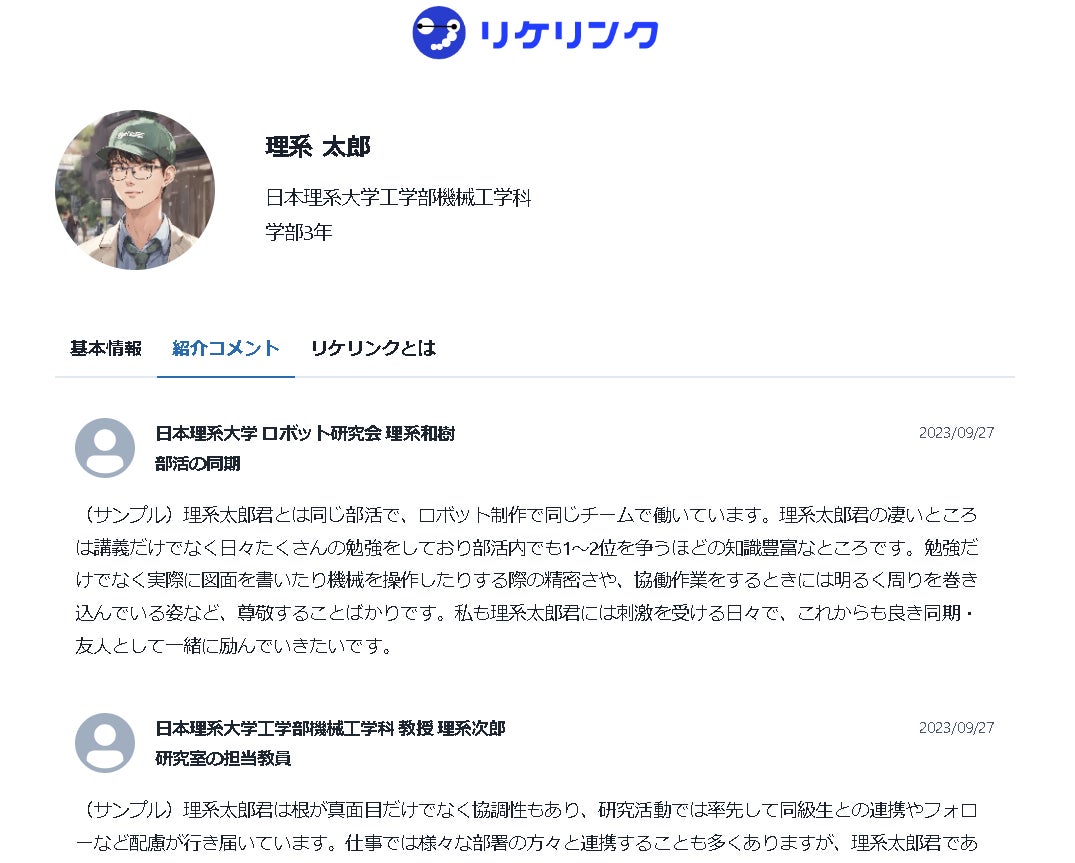Click the avatar icon of 教授 理系次郎
The image size is (1075, 863).
[105, 742]
